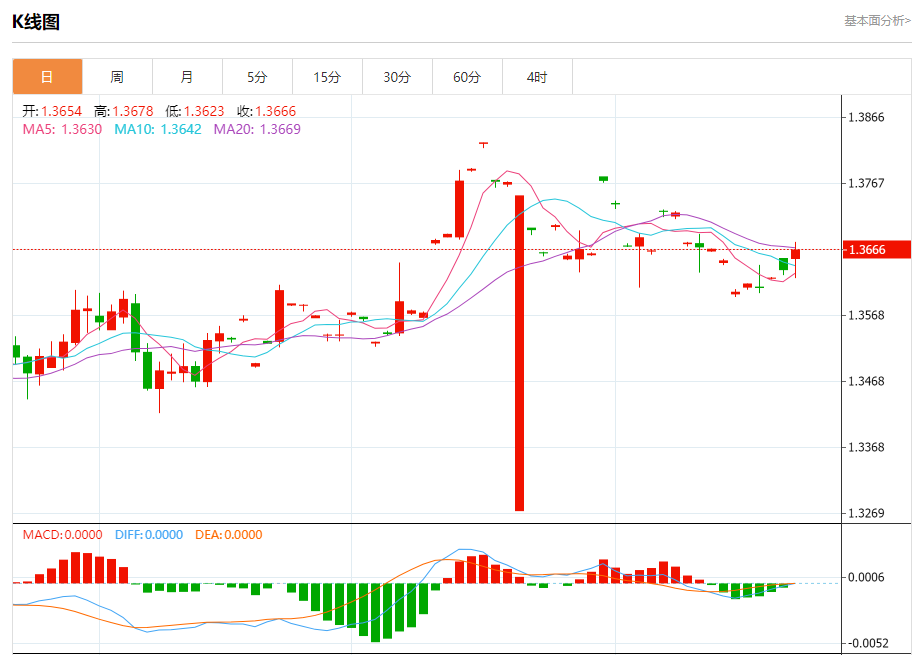The image size is (916, 655).
Task: Open the 5分 timeframe tab
Action: point(258,77)
